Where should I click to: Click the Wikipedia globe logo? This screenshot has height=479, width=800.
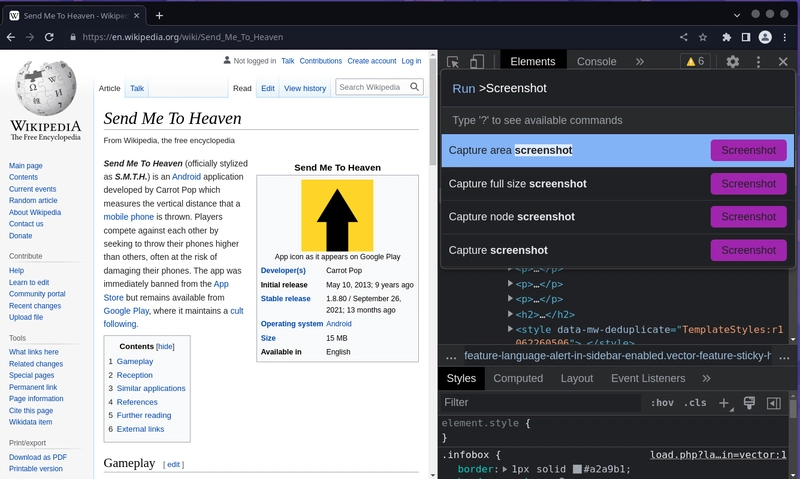pos(46,88)
